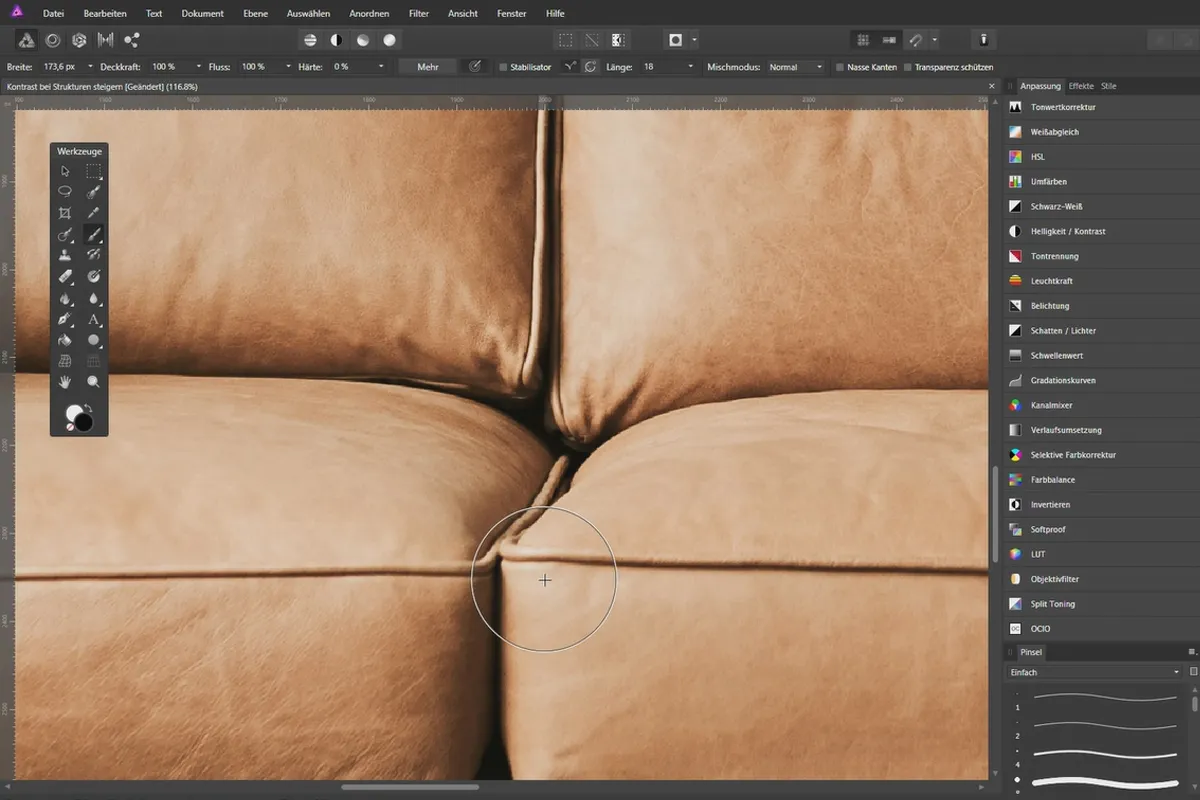Image resolution: width=1200 pixels, height=800 pixels.
Task: Enable the Stabilisator checkbox
Action: 503,67
